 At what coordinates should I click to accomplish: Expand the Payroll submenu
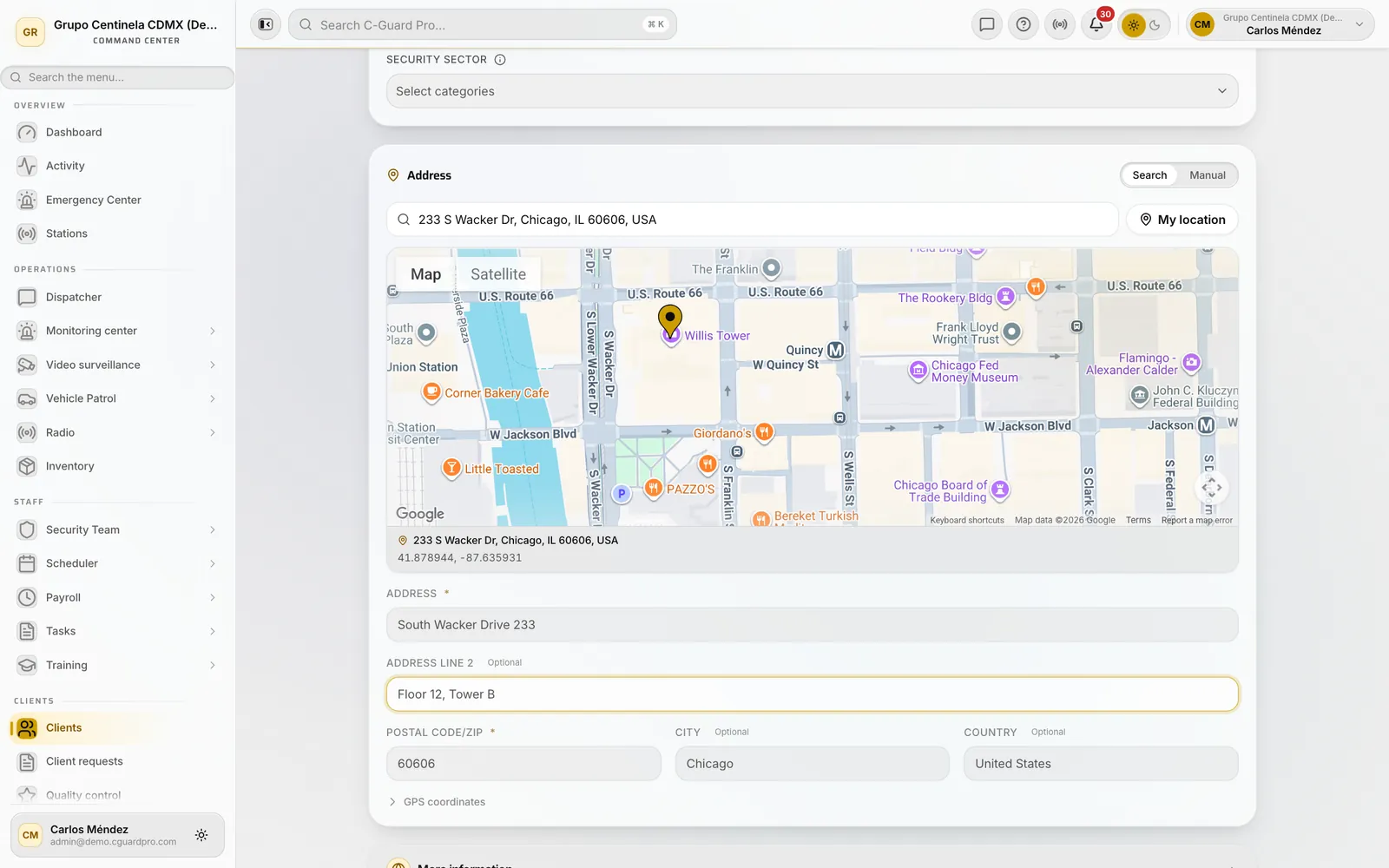(x=213, y=597)
